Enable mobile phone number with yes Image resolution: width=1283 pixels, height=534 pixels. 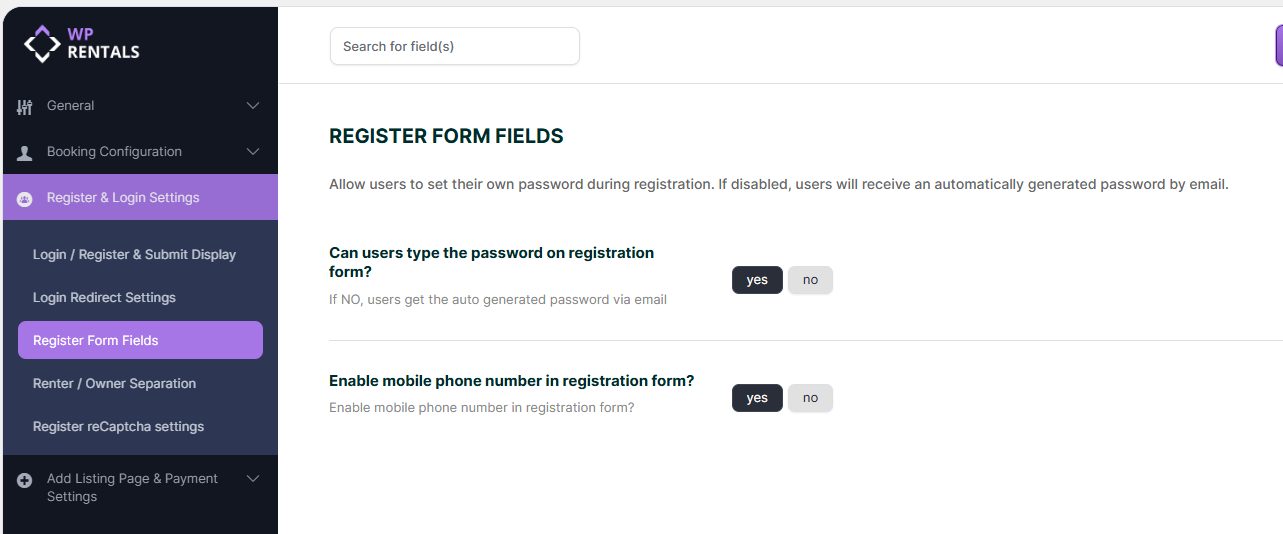757,398
